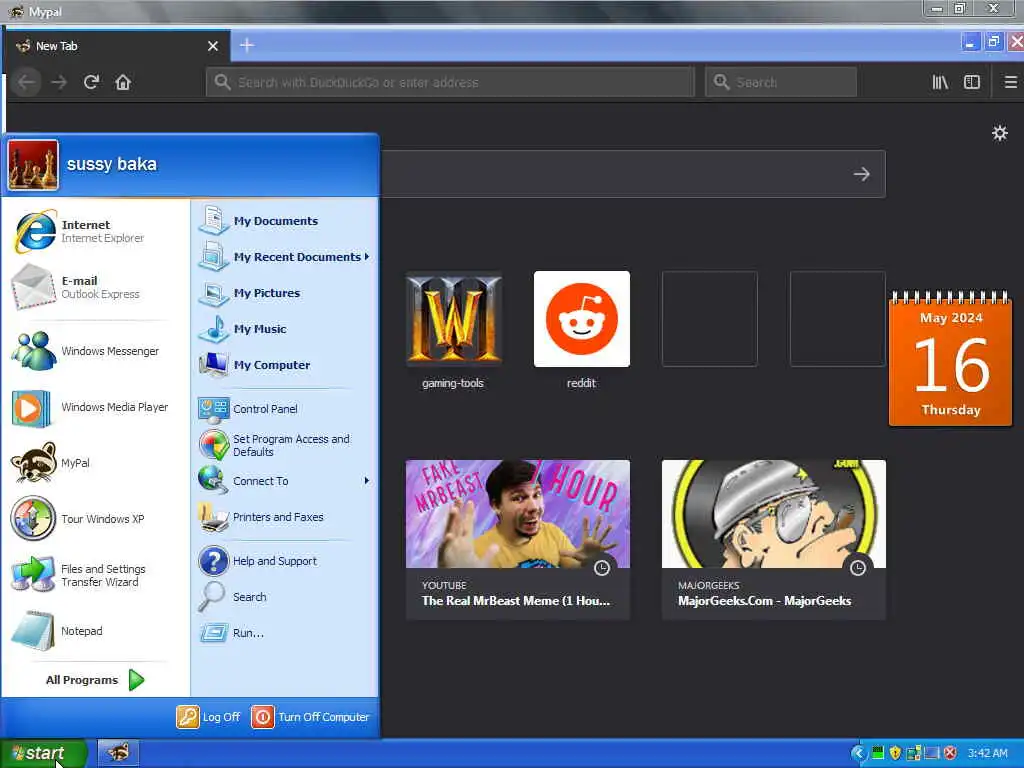Close the New Tab tab
The image size is (1024, 768).
coord(213,46)
